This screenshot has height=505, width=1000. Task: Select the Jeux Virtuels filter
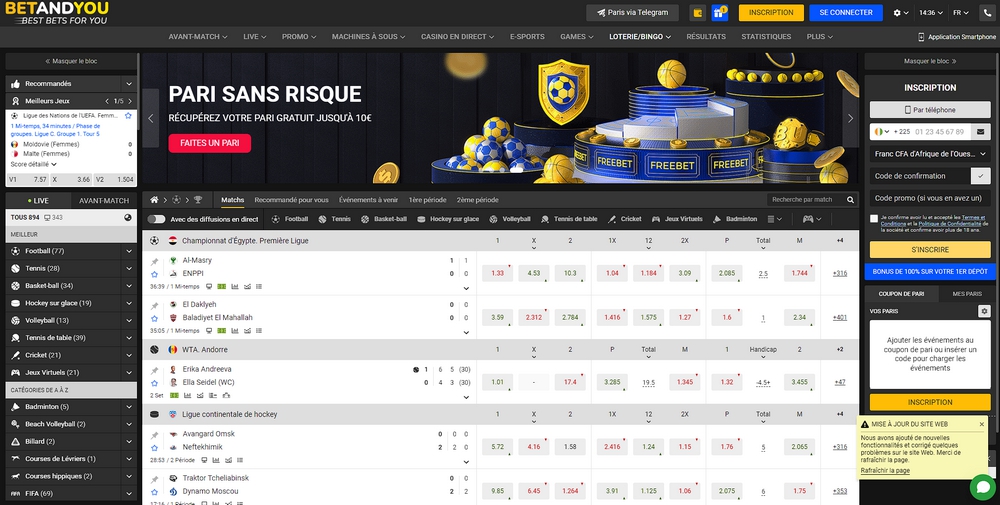[x=677, y=219]
